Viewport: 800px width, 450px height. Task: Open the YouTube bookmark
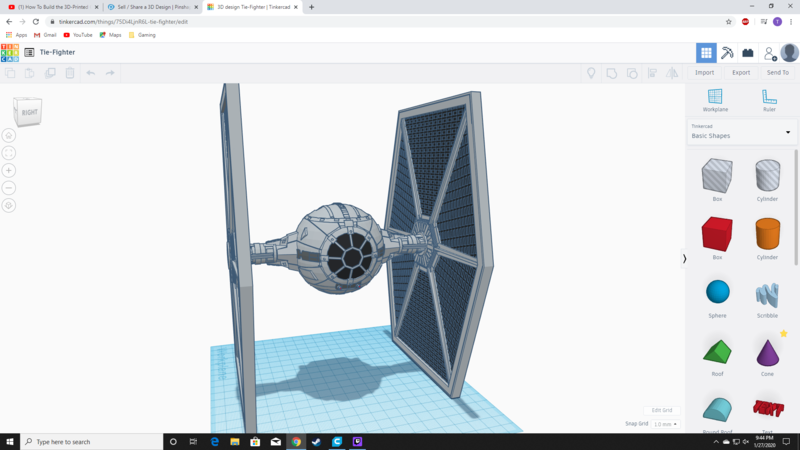(78, 35)
